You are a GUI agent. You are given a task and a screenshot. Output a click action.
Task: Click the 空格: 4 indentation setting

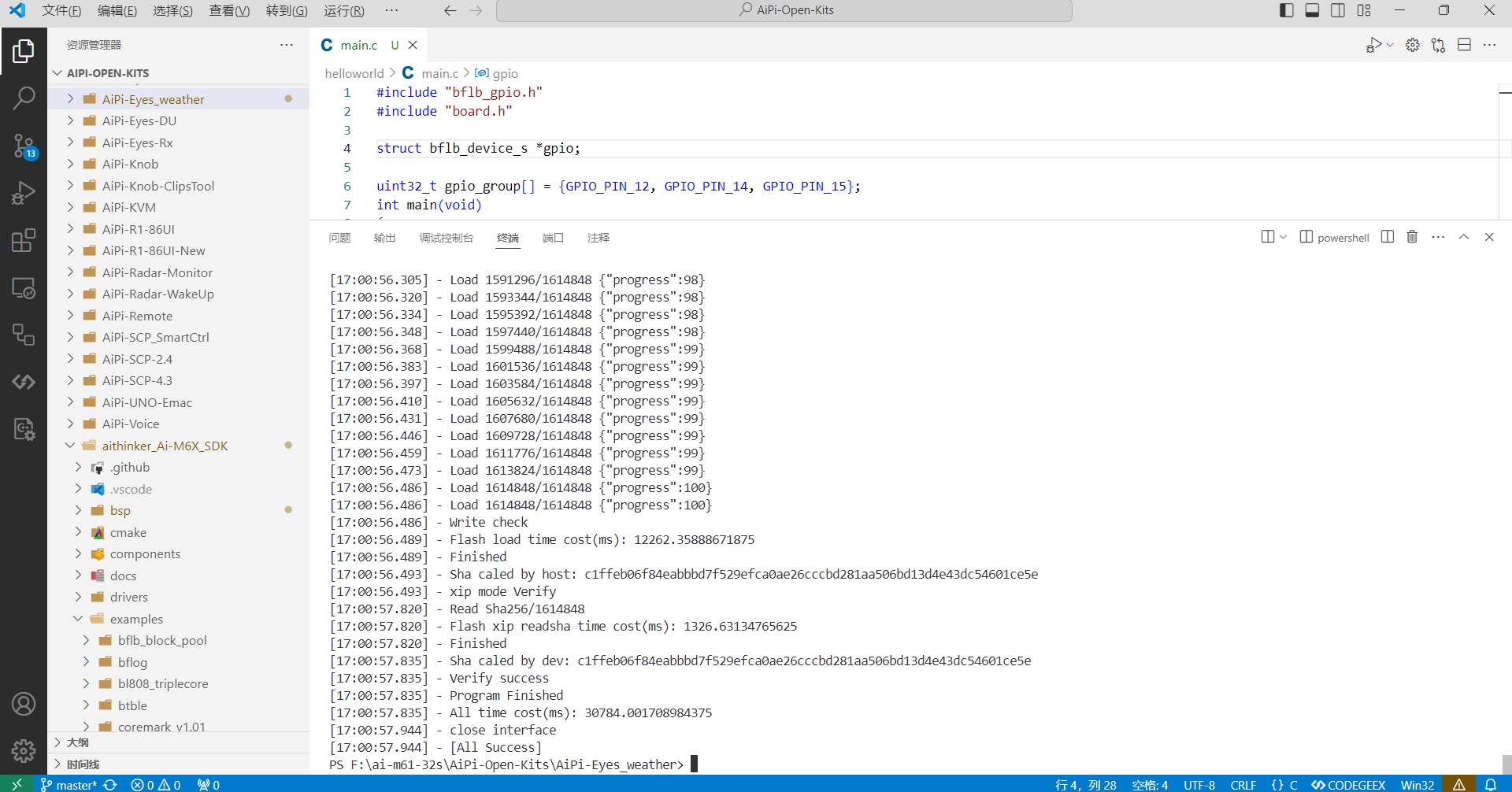(1150, 784)
